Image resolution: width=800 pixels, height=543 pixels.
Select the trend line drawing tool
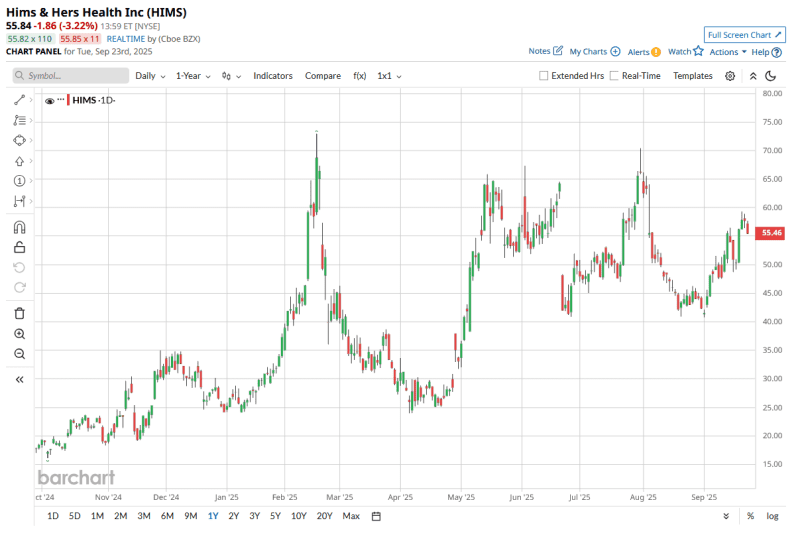pyautogui.click(x=19, y=99)
